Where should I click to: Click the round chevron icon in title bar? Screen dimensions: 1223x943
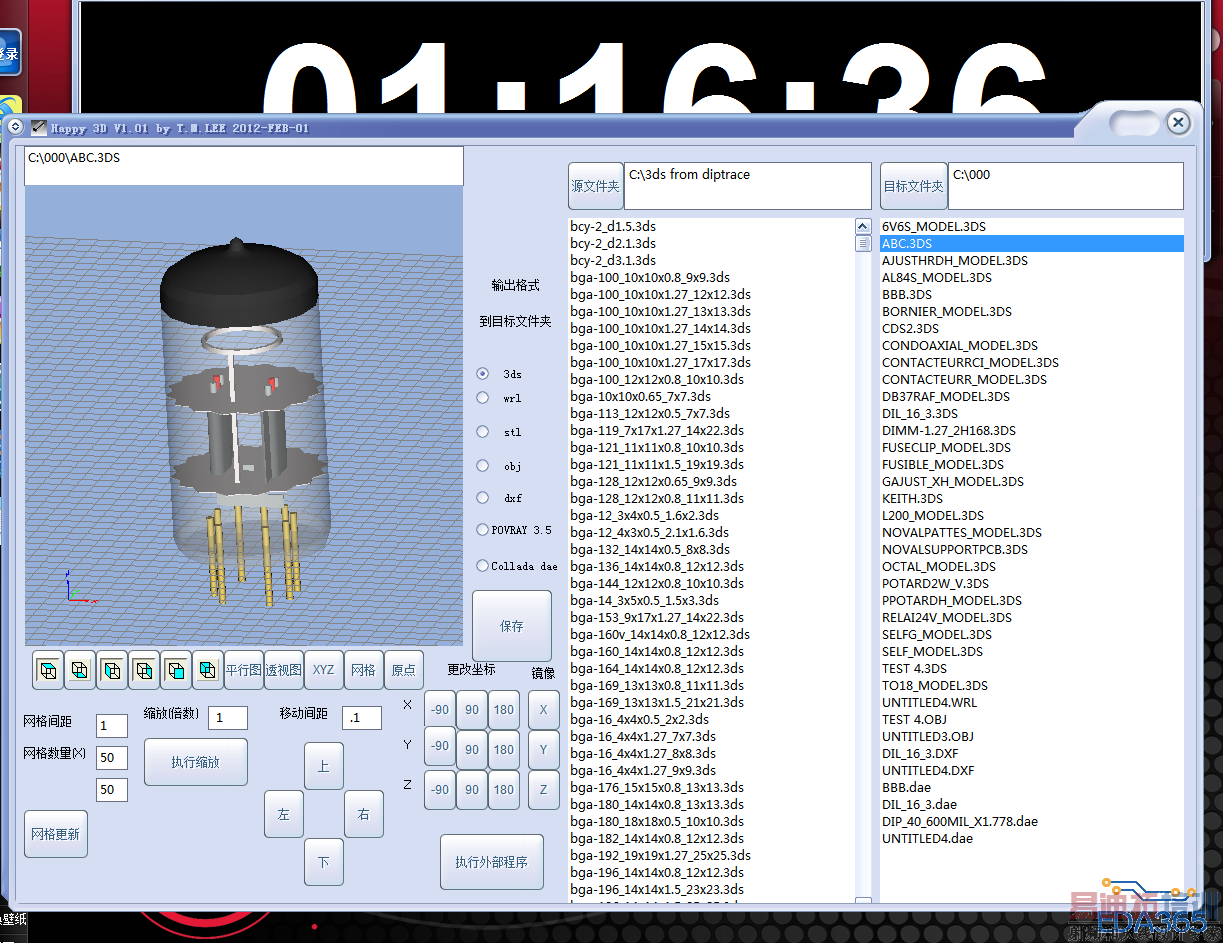pyautogui.click(x=15, y=126)
